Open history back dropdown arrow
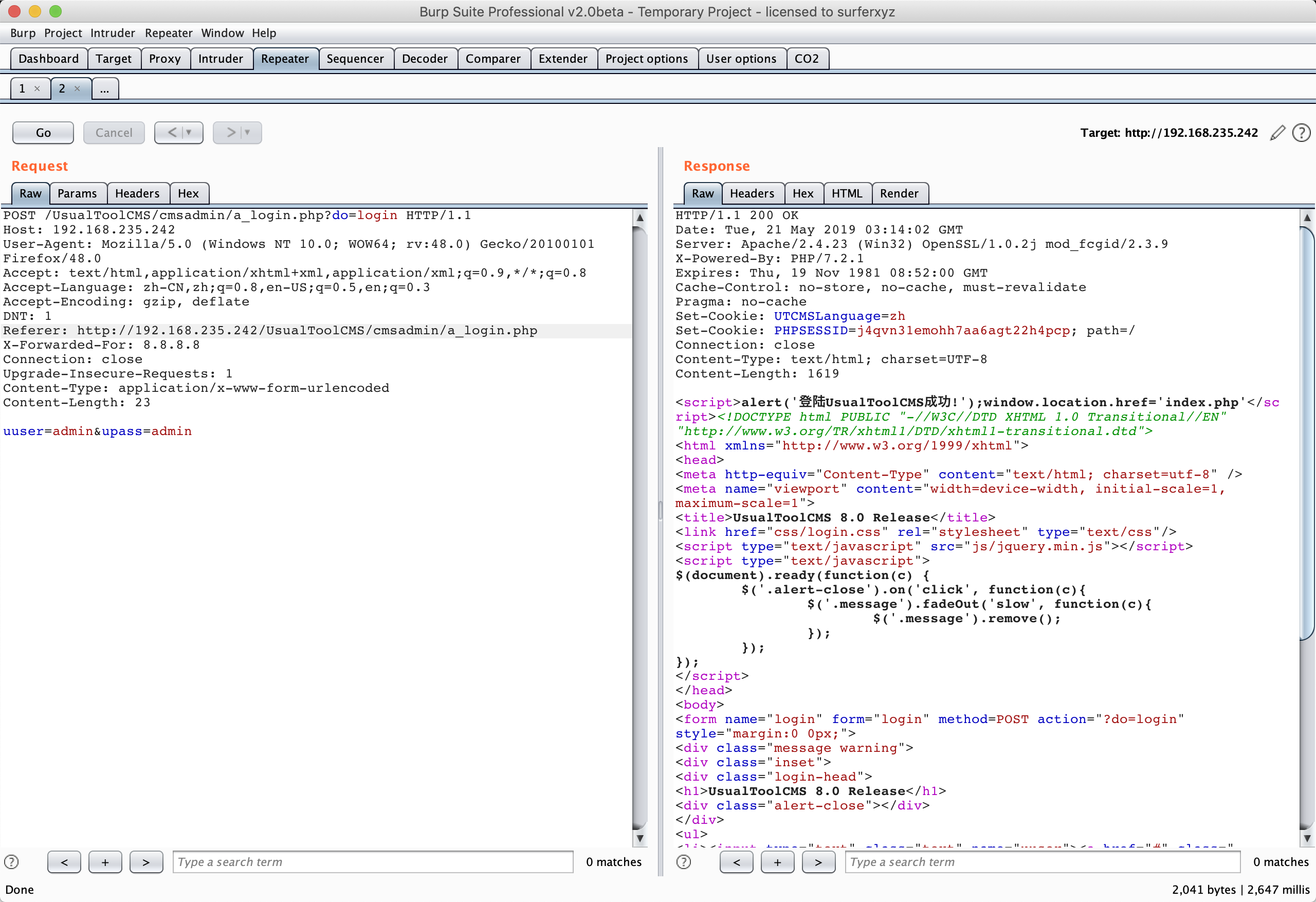Screen dimensions: 1316x902 click(189, 133)
